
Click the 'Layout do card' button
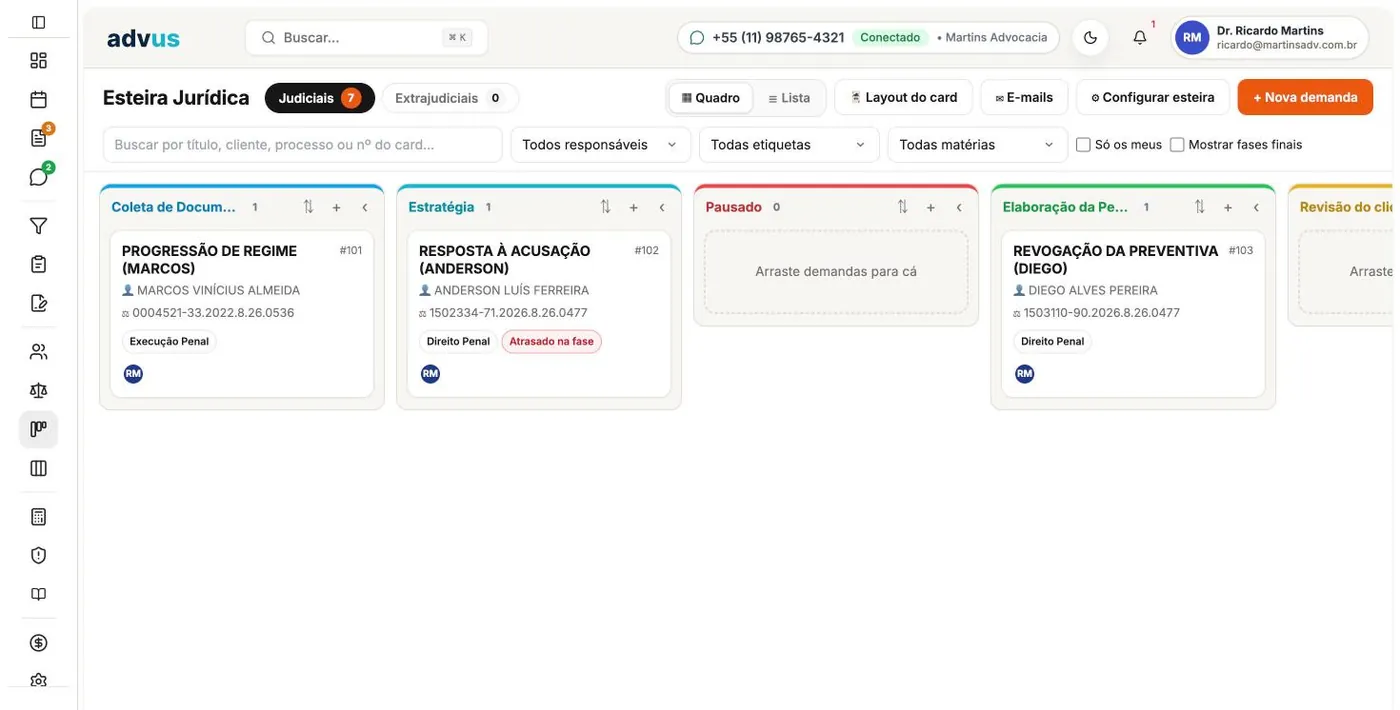pos(904,97)
